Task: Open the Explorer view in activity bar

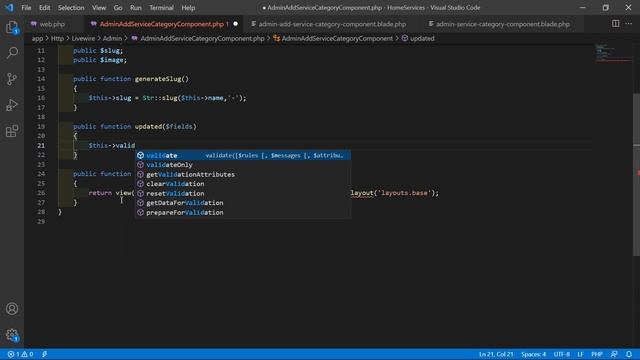Action: pyautogui.click(x=12, y=28)
